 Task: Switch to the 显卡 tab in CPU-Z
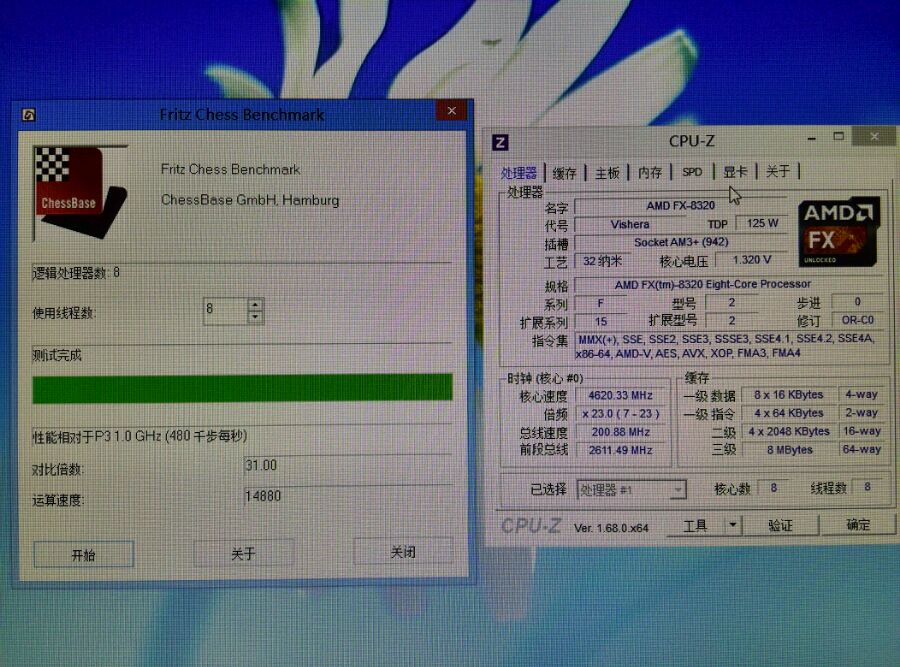tap(735, 171)
